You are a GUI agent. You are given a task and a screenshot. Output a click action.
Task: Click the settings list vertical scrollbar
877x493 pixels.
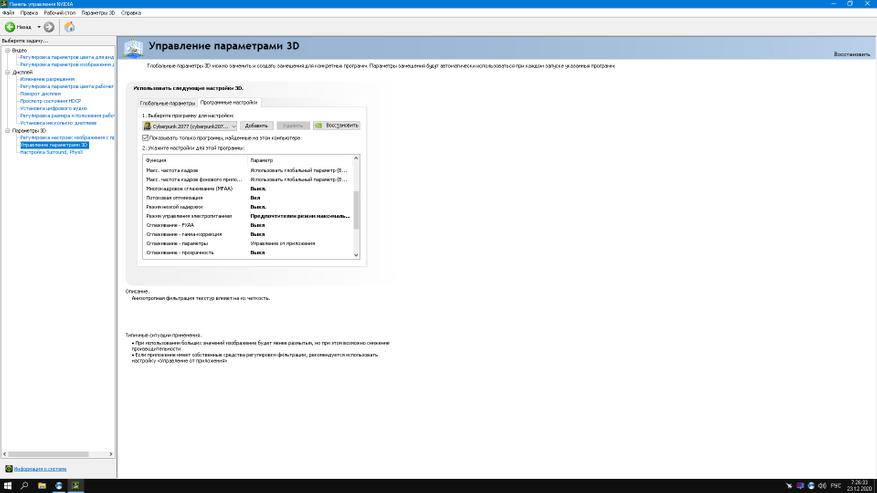(355, 205)
